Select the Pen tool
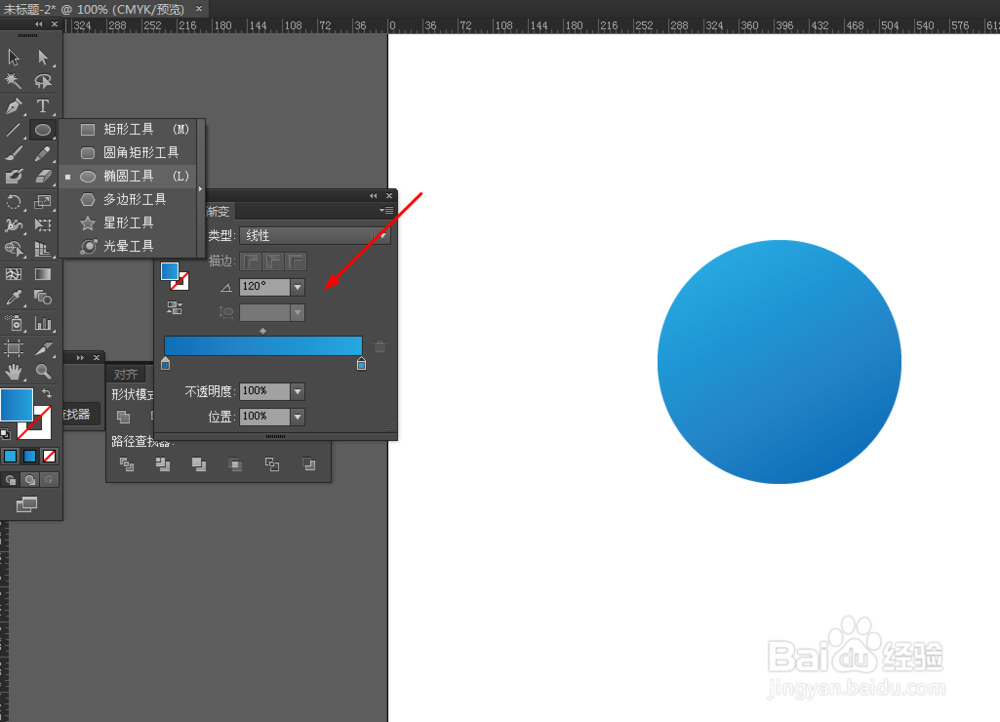 (x=13, y=106)
